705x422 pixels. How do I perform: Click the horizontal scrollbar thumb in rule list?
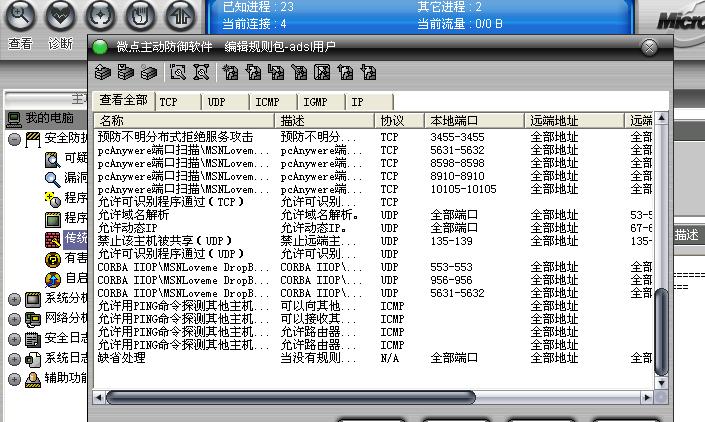[291, 397]
